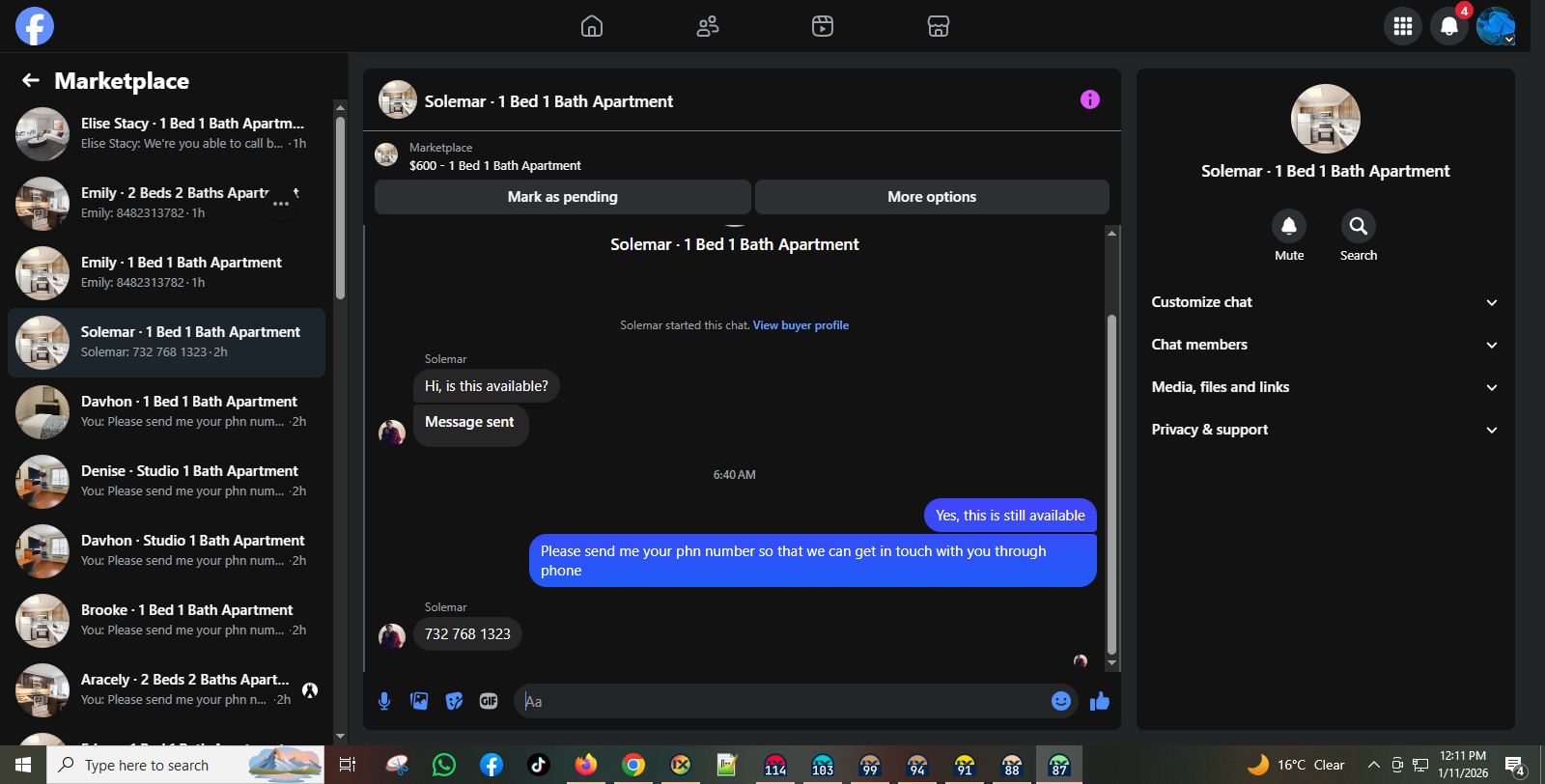Open the Denise Studio 1 Bath conversation
Viewport: 1545px width, 784px height.
tap(166, 482)
